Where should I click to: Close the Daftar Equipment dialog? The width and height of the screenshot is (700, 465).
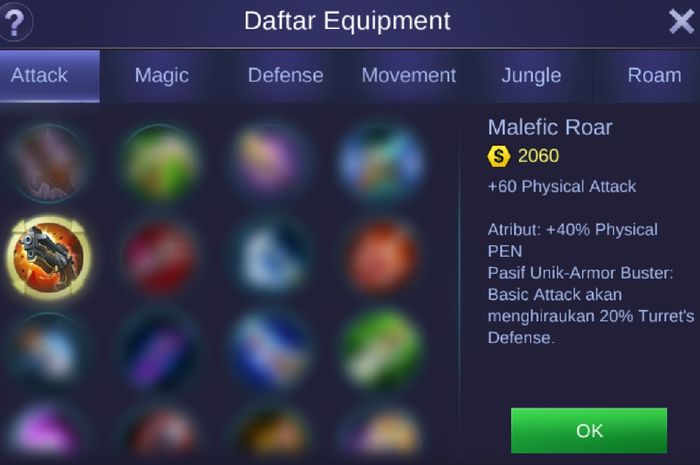681,21
